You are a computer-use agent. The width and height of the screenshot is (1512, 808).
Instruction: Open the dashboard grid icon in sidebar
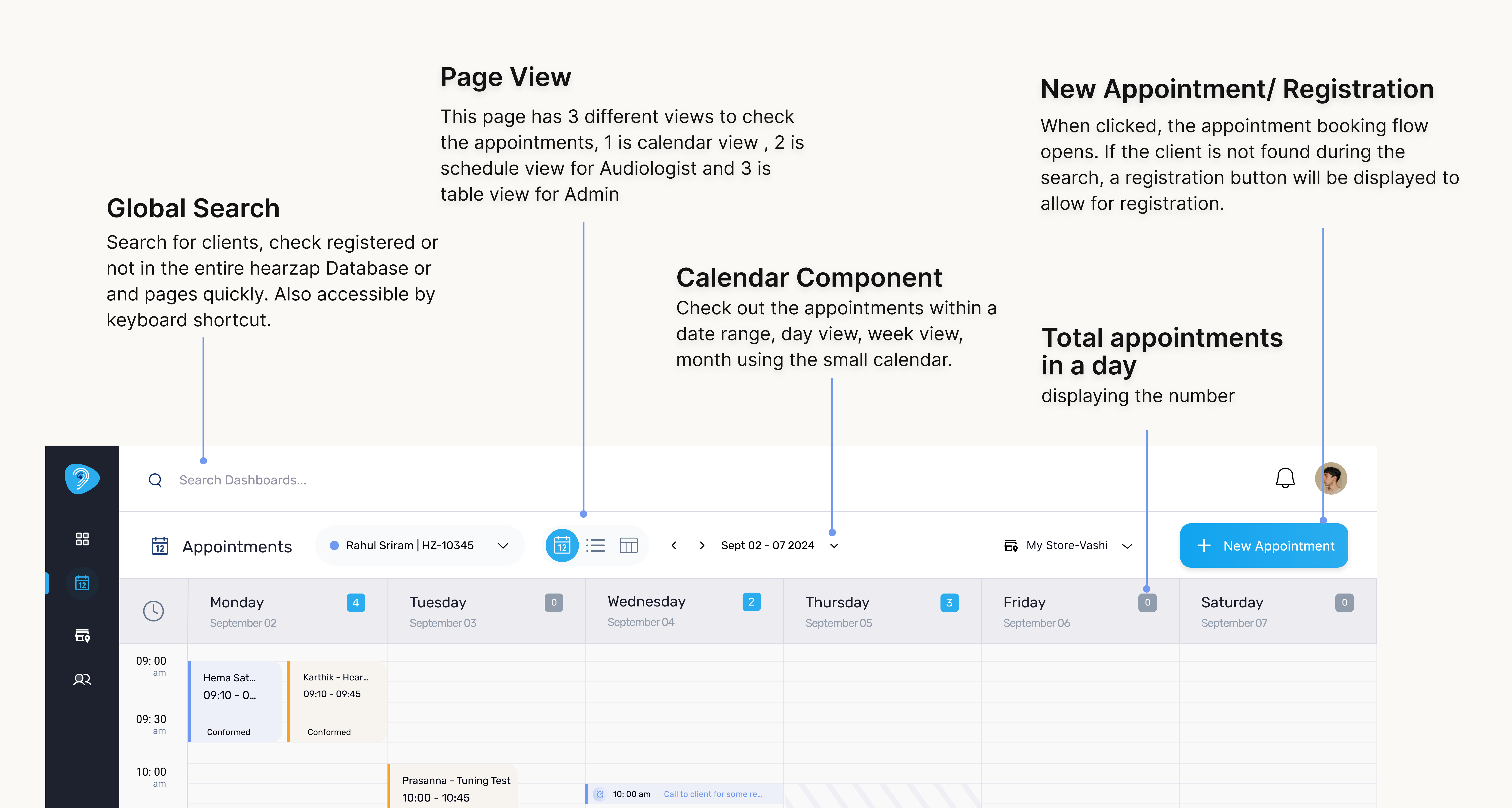coord(82,539)
